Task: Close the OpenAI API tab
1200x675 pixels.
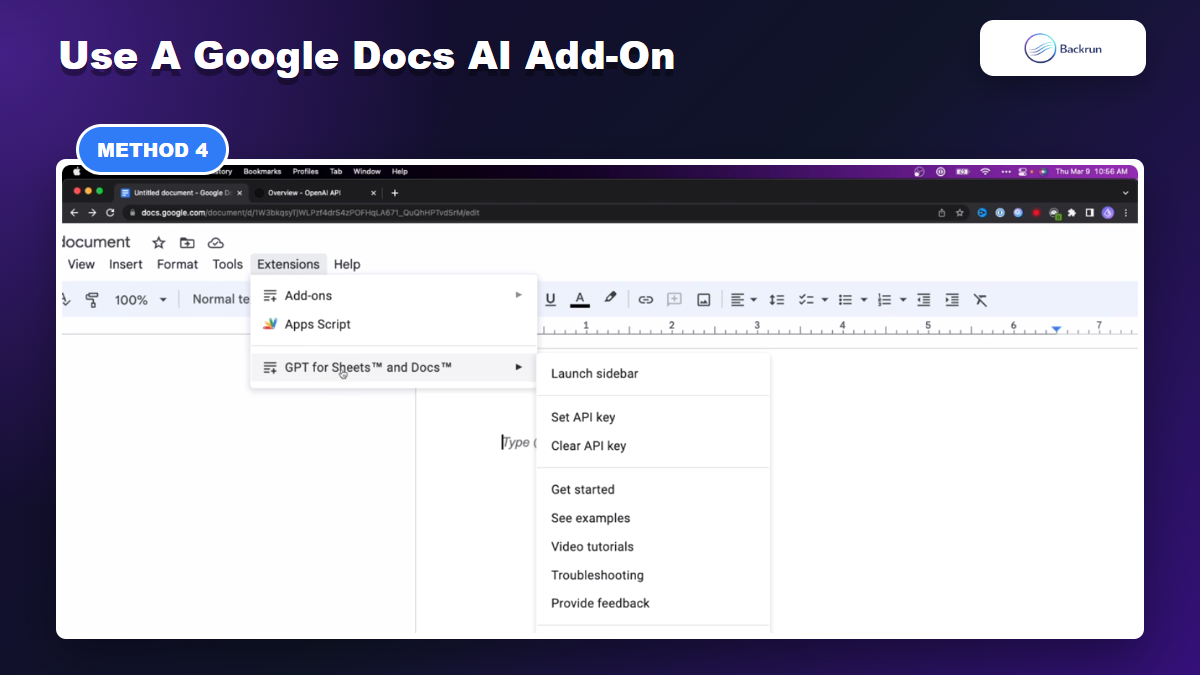Action: (x=374, y=193)
